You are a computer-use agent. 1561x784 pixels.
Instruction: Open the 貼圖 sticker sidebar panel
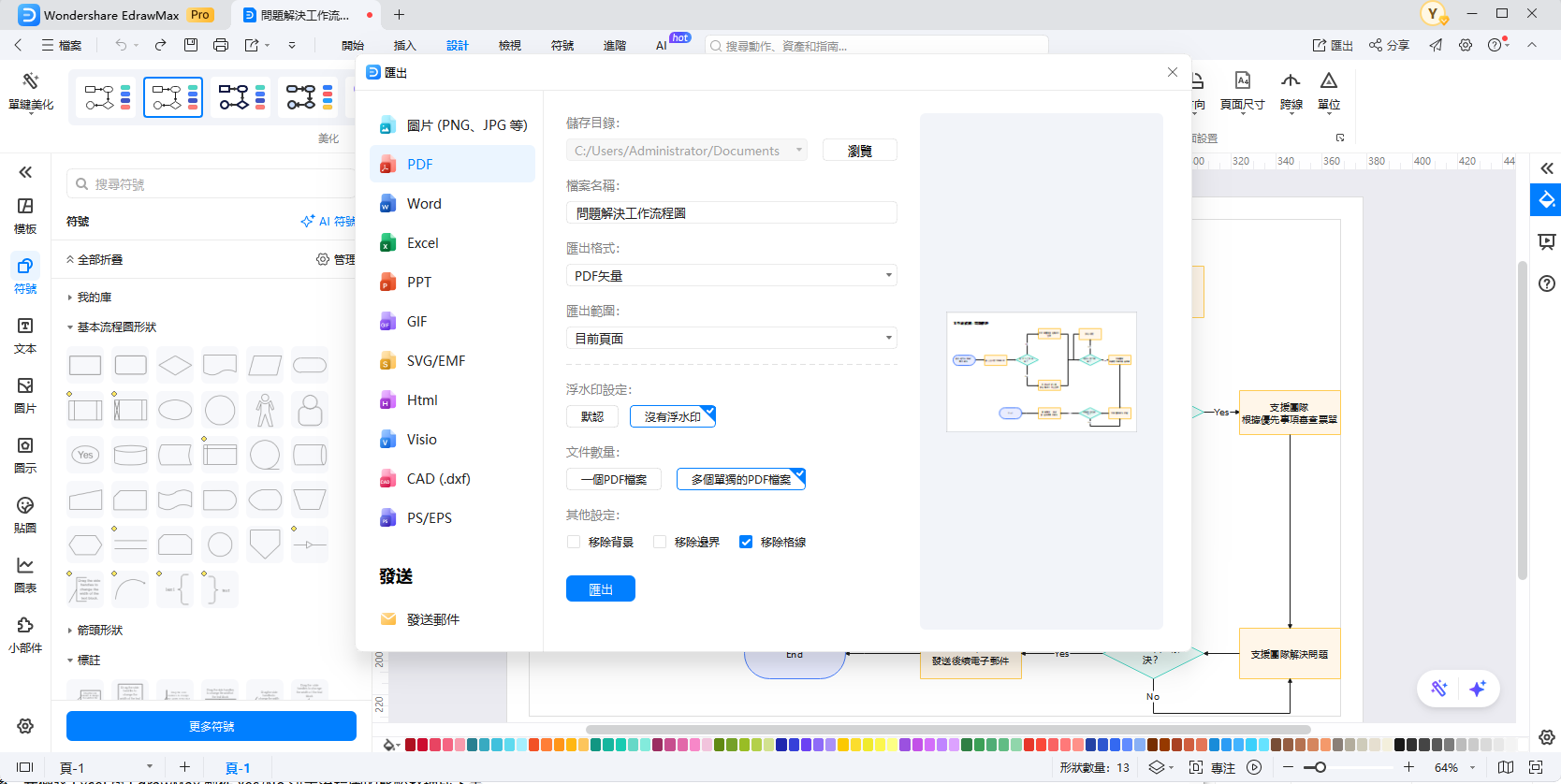25,515
